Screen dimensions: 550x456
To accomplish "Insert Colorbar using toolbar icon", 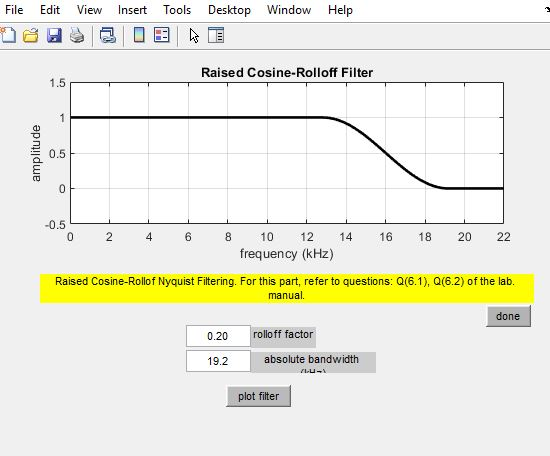I will click(x=139, y=35).
